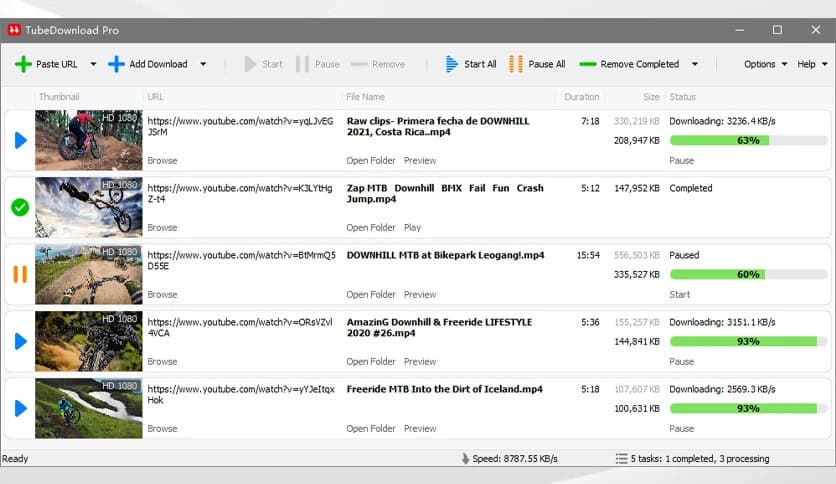Click the AmazinG Downhill video thumbnail
This screenshot has width=836, height=484.
pos(89,341)
